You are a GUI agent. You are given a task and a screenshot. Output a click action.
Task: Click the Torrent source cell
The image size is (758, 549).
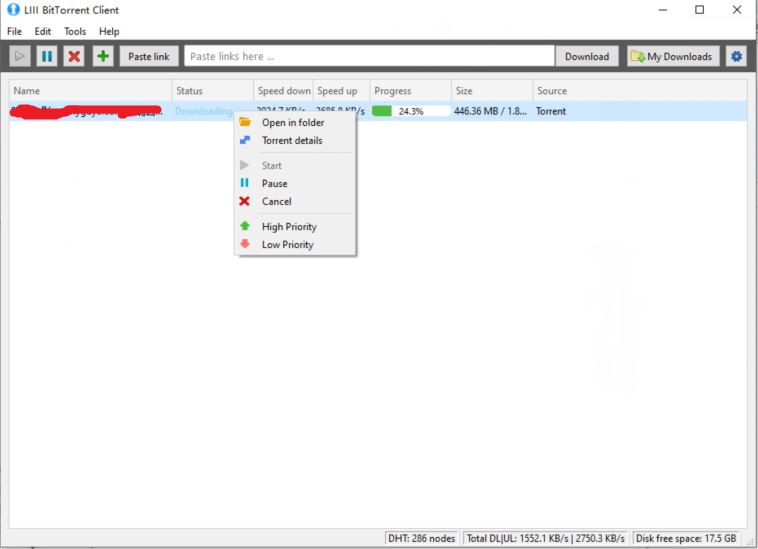click(x=551, y=111)
